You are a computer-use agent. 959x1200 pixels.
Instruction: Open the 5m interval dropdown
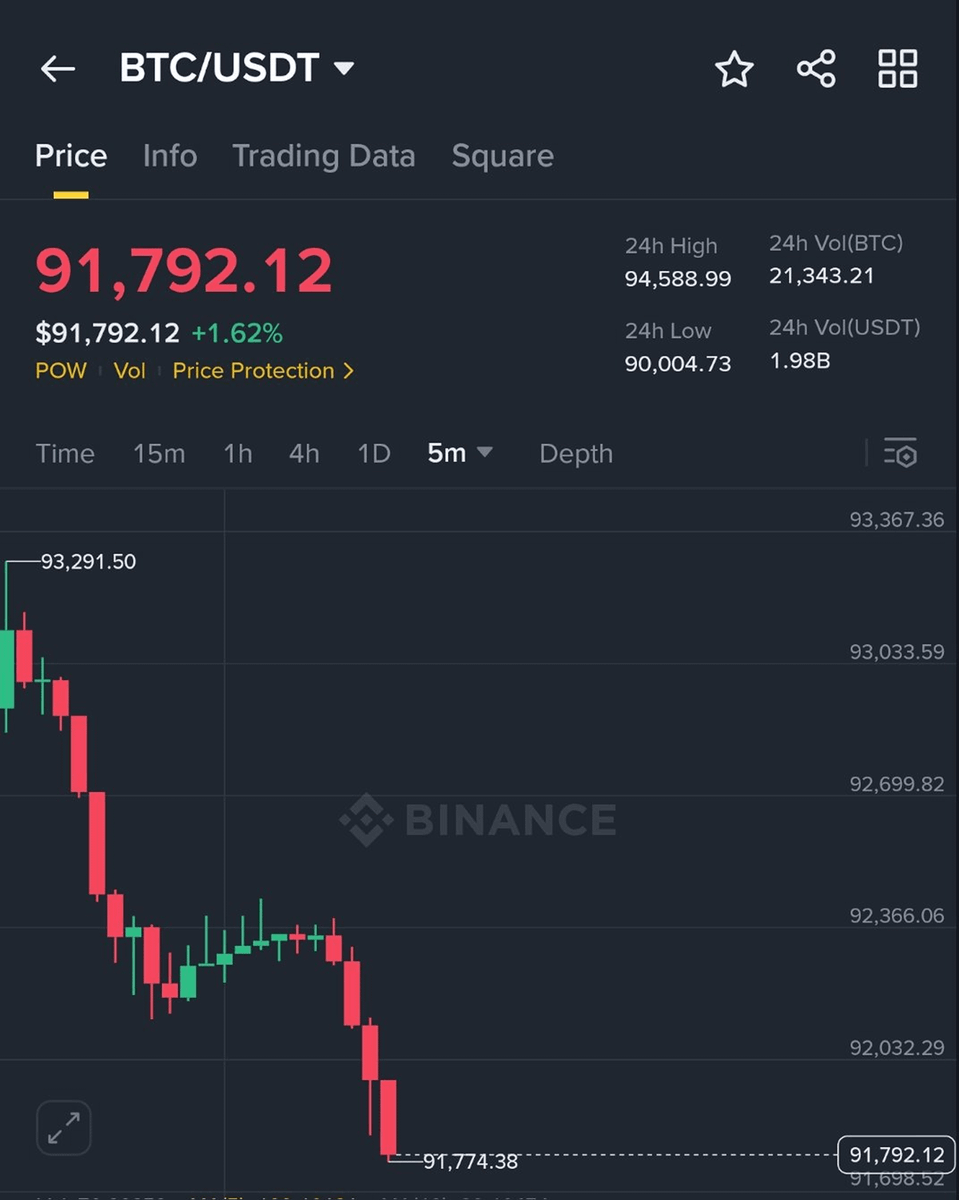[460, 453]
